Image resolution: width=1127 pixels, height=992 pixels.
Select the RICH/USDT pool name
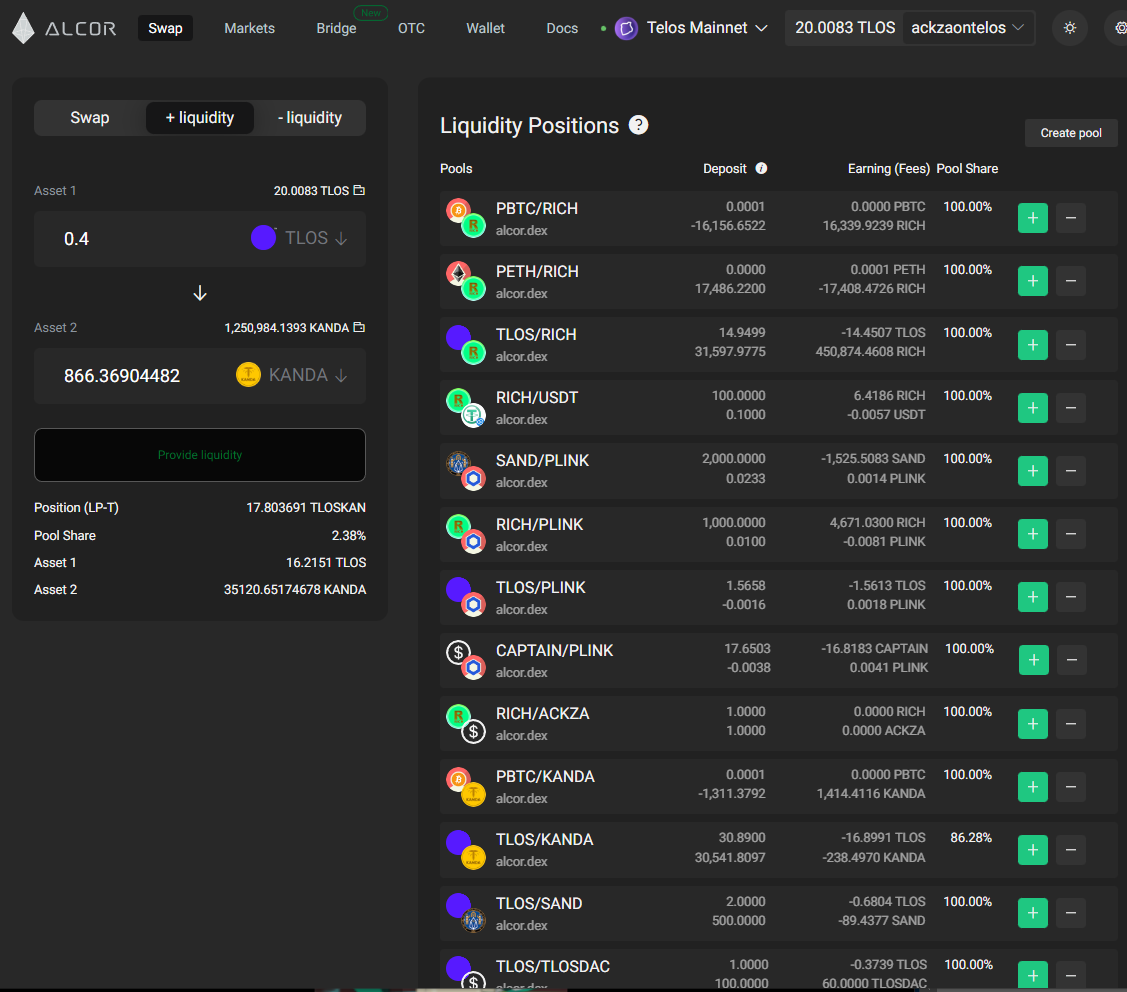point(537,398)
